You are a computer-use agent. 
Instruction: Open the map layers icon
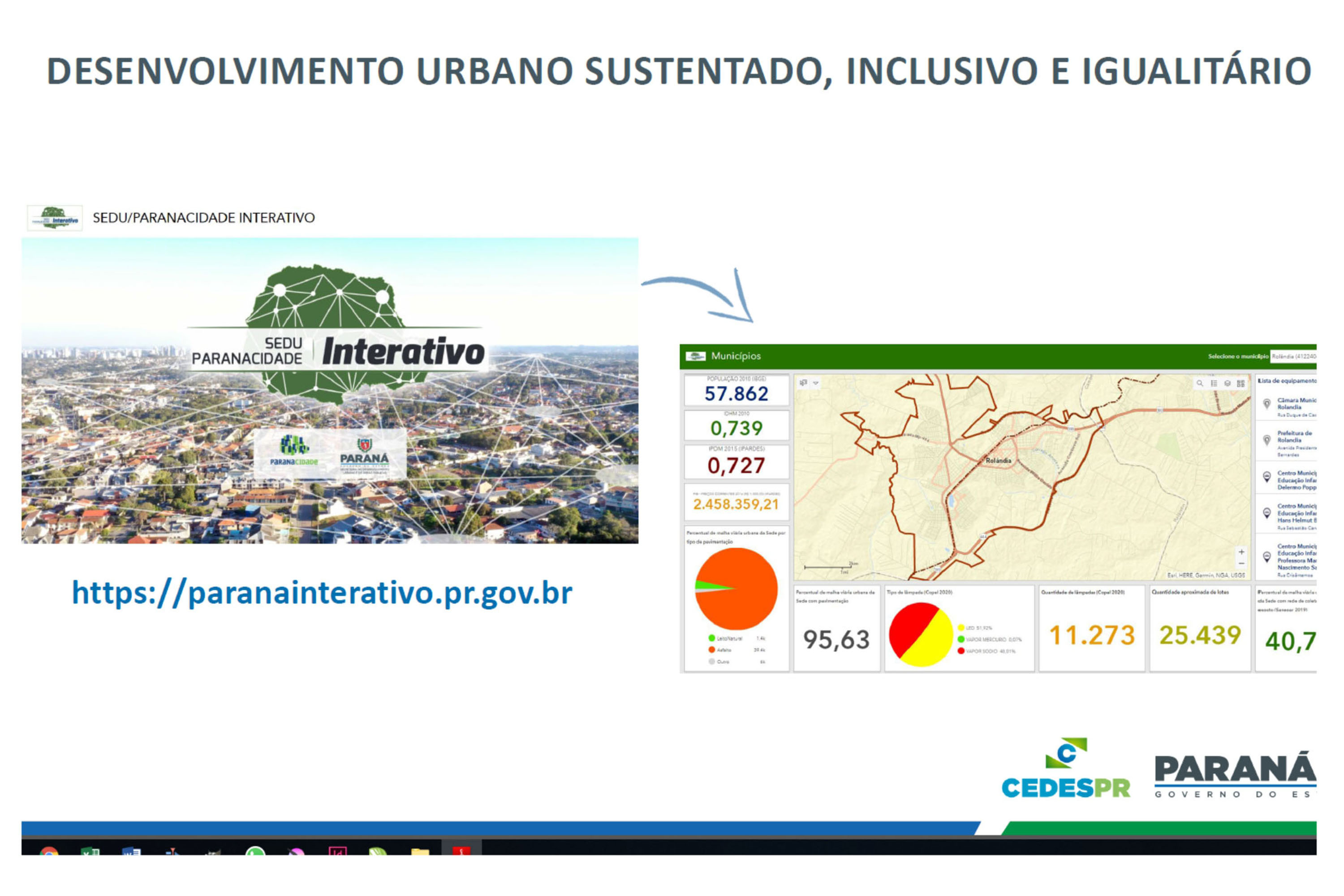(1228, 383)
